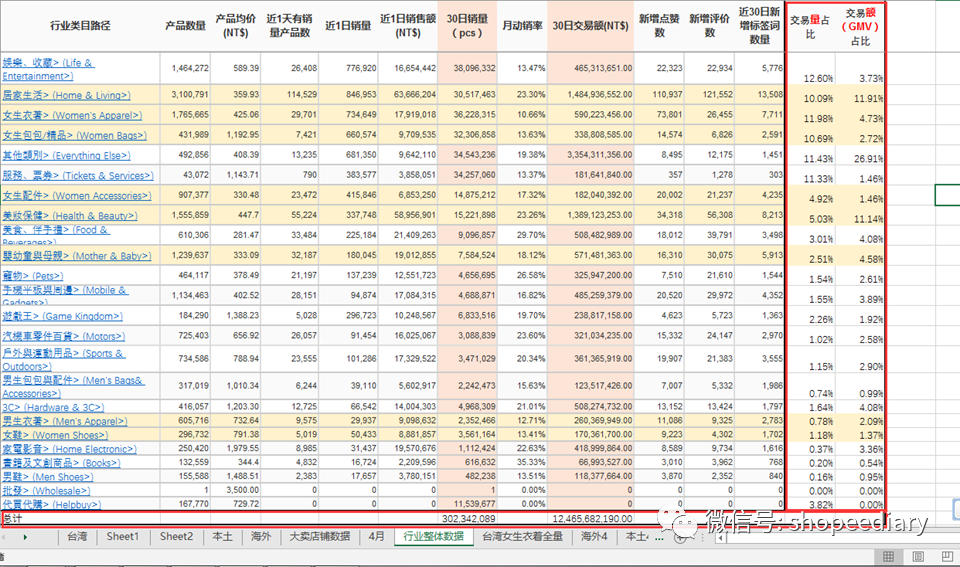Select cell with value 3,100,791
Image resolution: width=960 pixels, height=567 pixels.
tap(186, 95)
